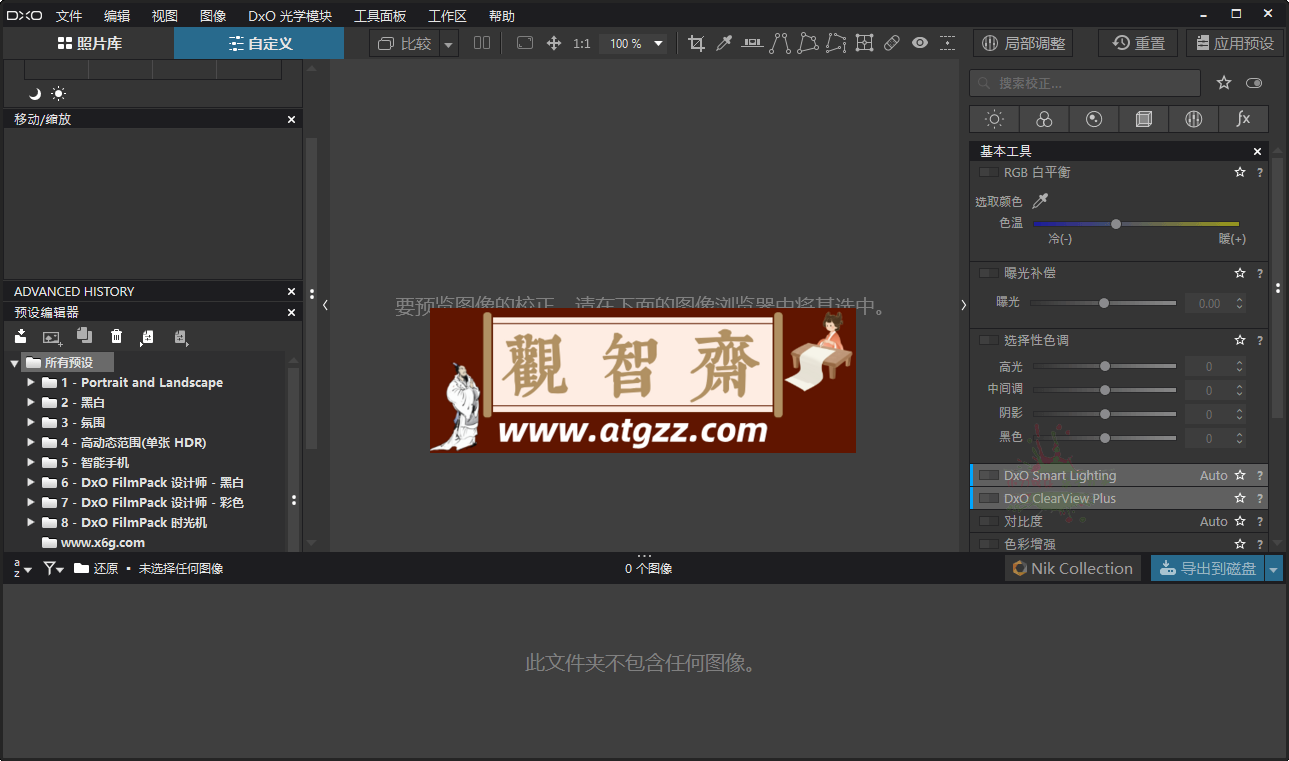Open the sort order a-z dropdown

(21, 568)
